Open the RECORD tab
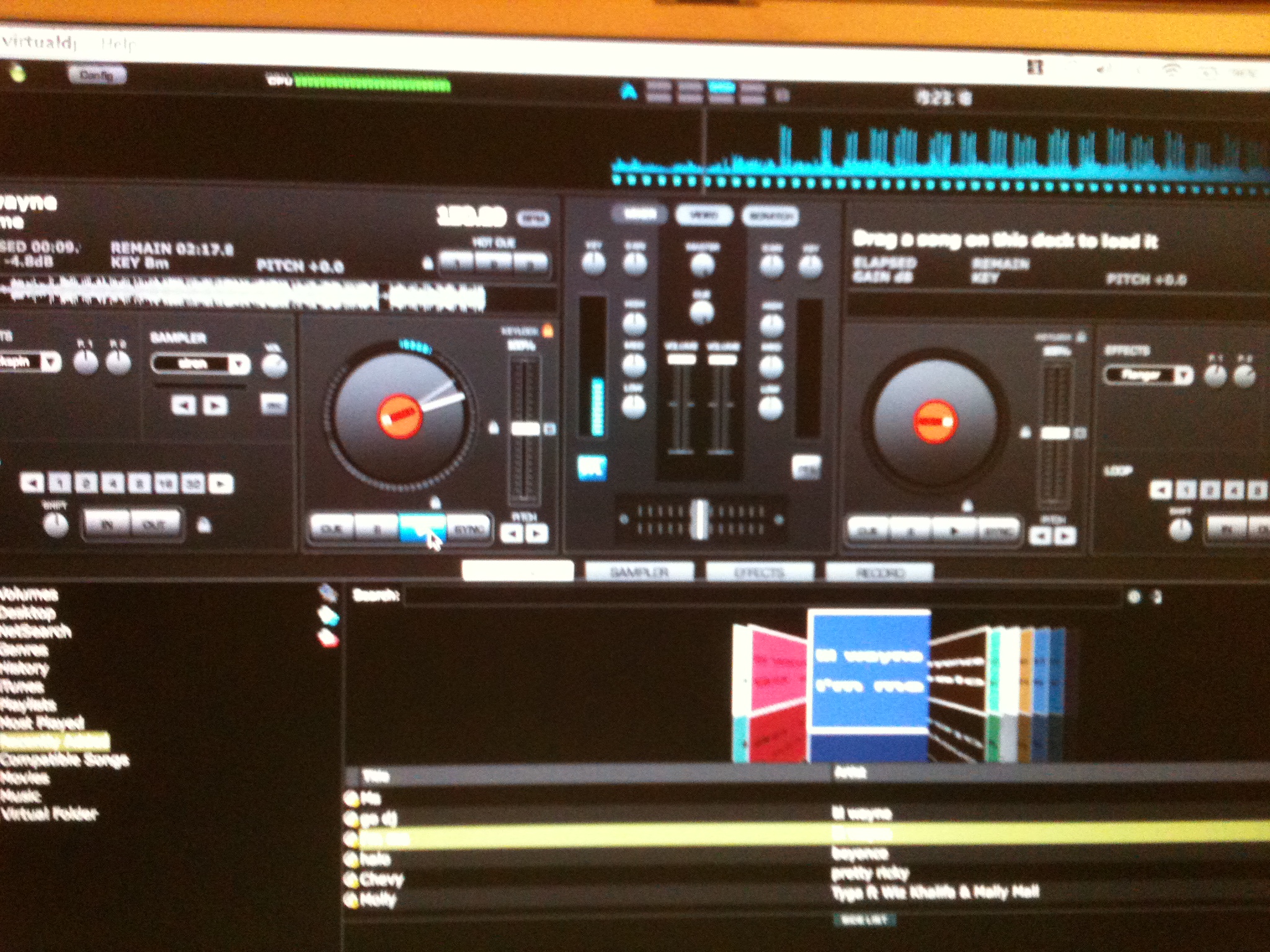1270x952 pixels. click(879, 573)
